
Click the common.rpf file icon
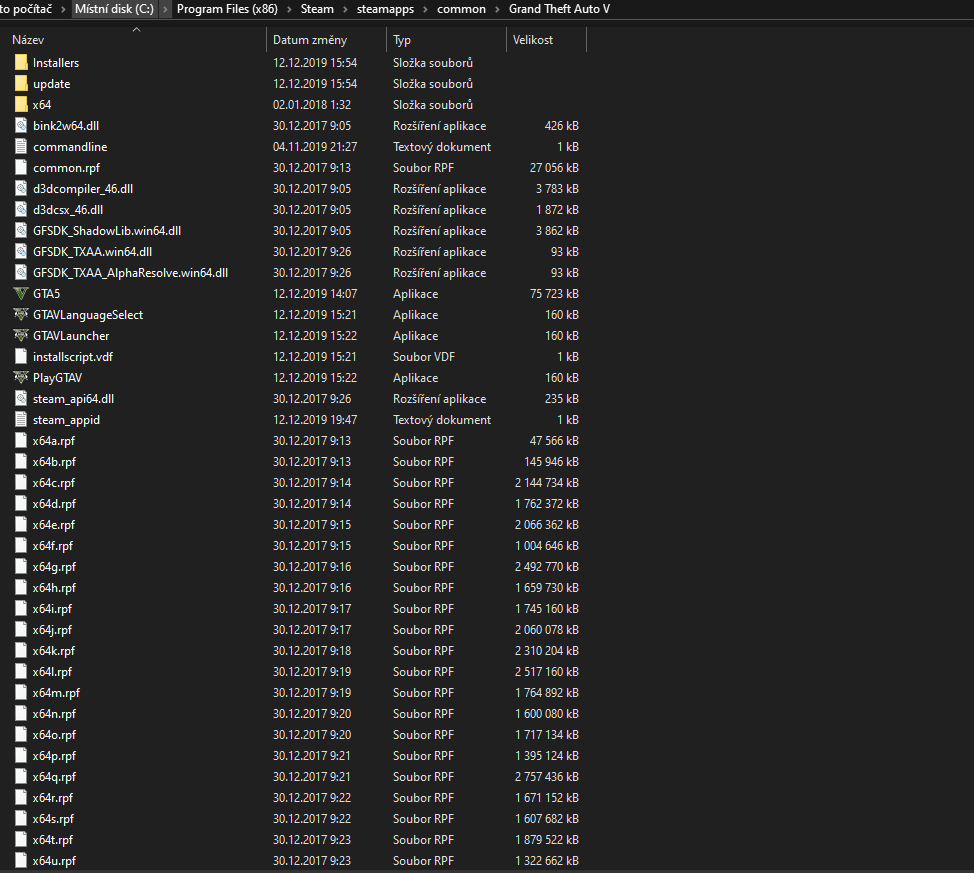click(21, 168)
